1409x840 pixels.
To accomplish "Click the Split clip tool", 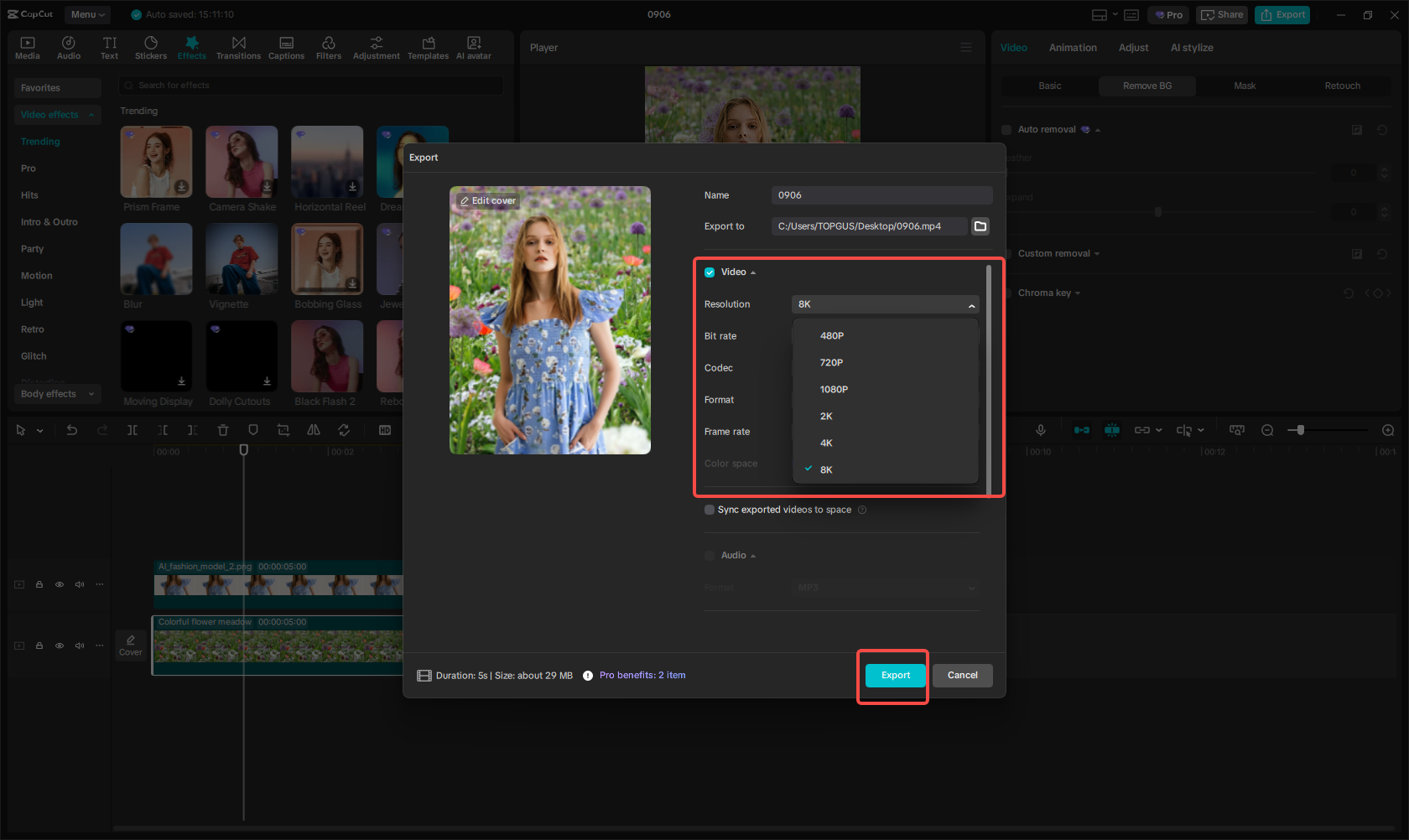I will 133,429.
